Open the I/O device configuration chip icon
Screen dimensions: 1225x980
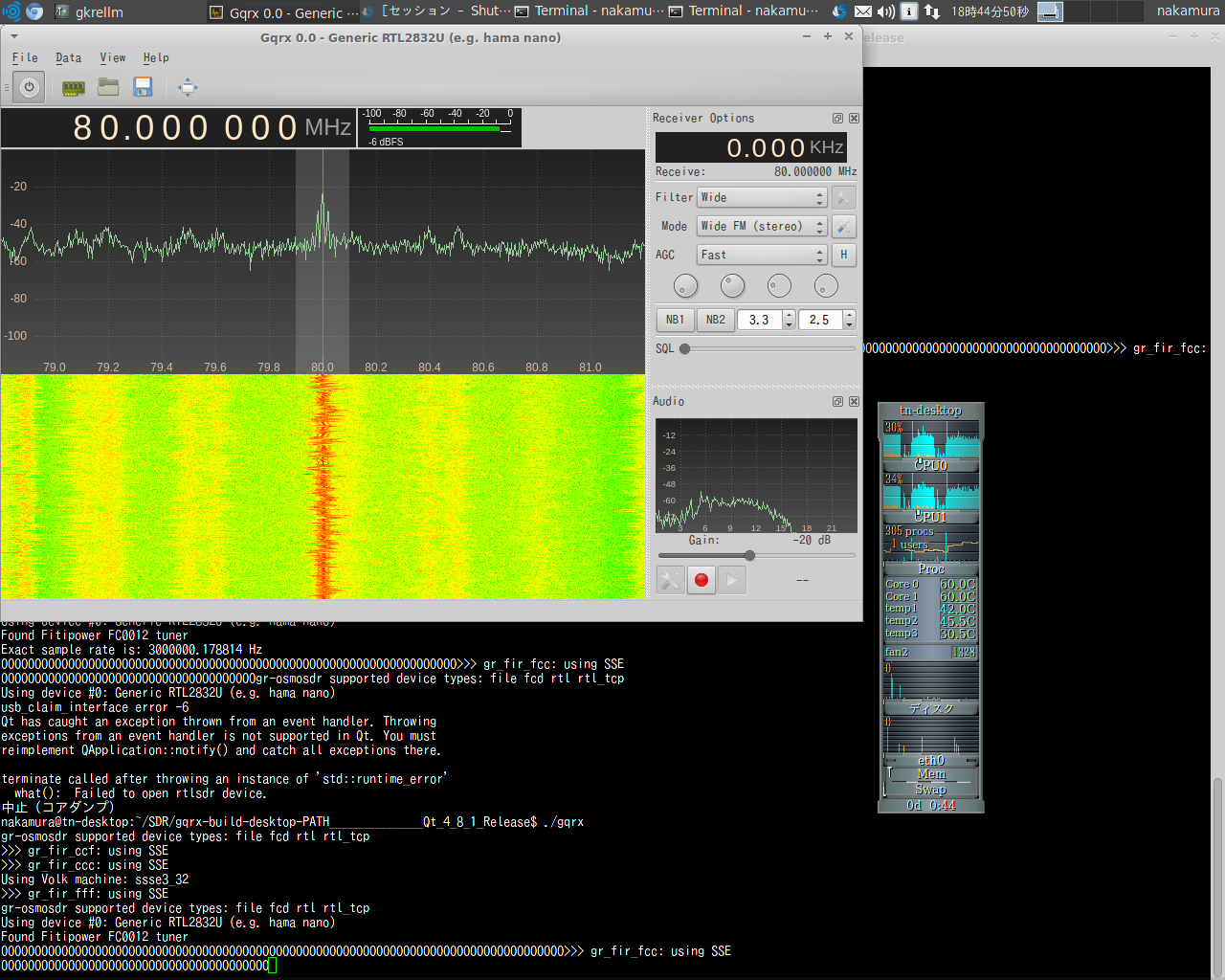coord(73,87)
